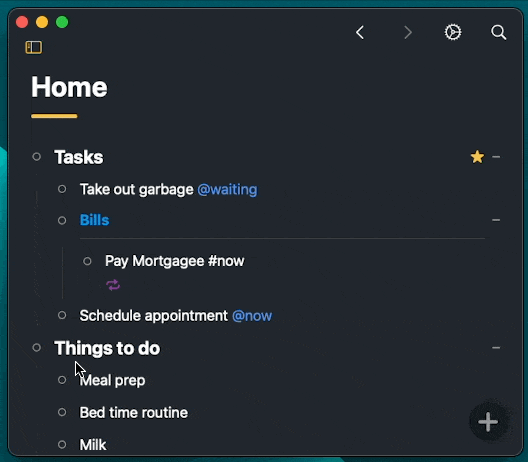The height and width of the screenshot is (462, 528).
Task: Toggle the sidebar panel icon
Action: [x=34, y=47]
